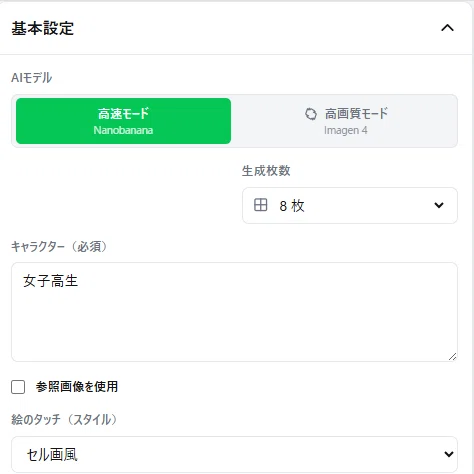
Task: Click the grid icon in 生成枚数 selector
Action: [260, 205]
